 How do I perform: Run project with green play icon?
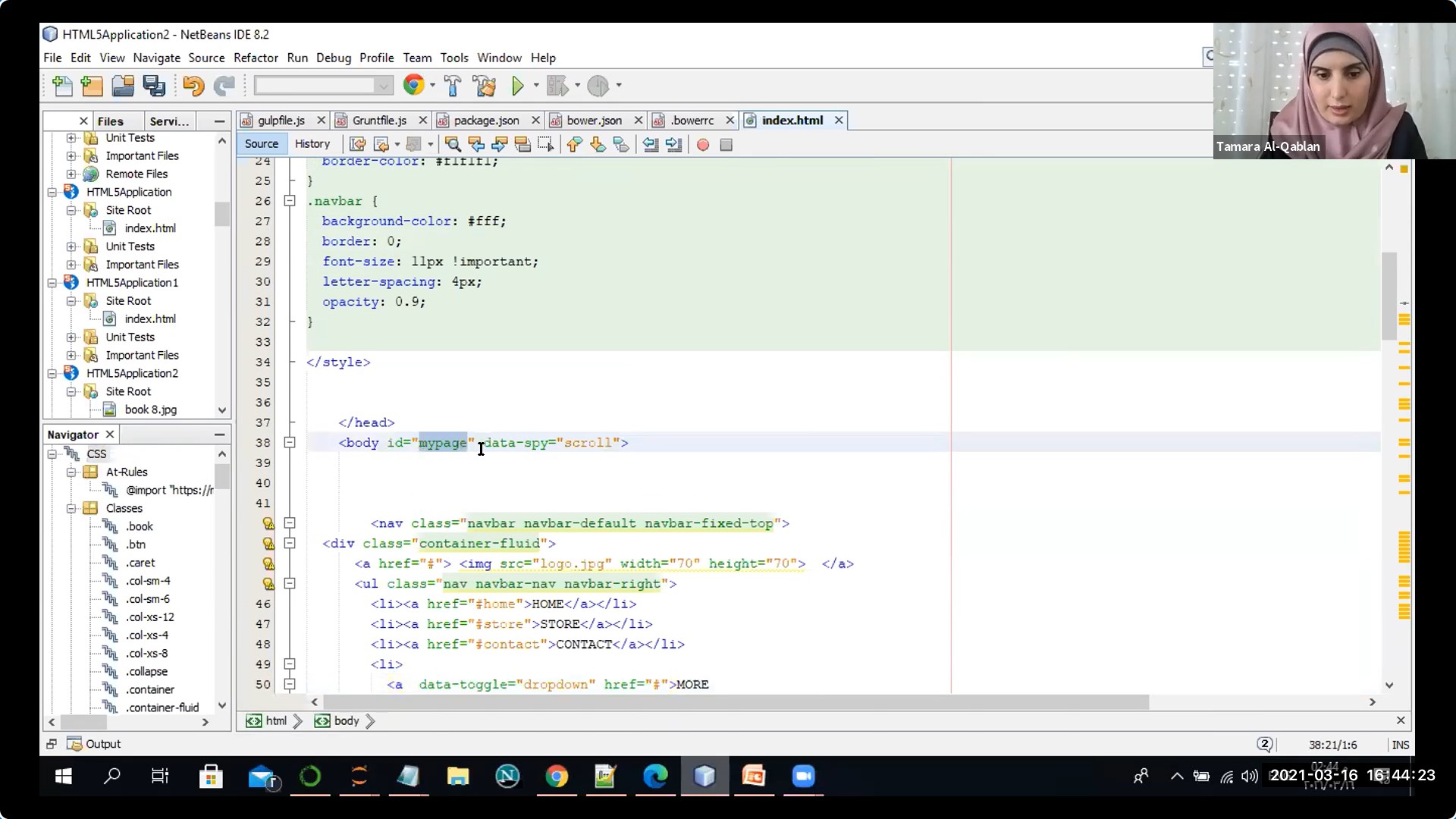click(x=518, y=86)
